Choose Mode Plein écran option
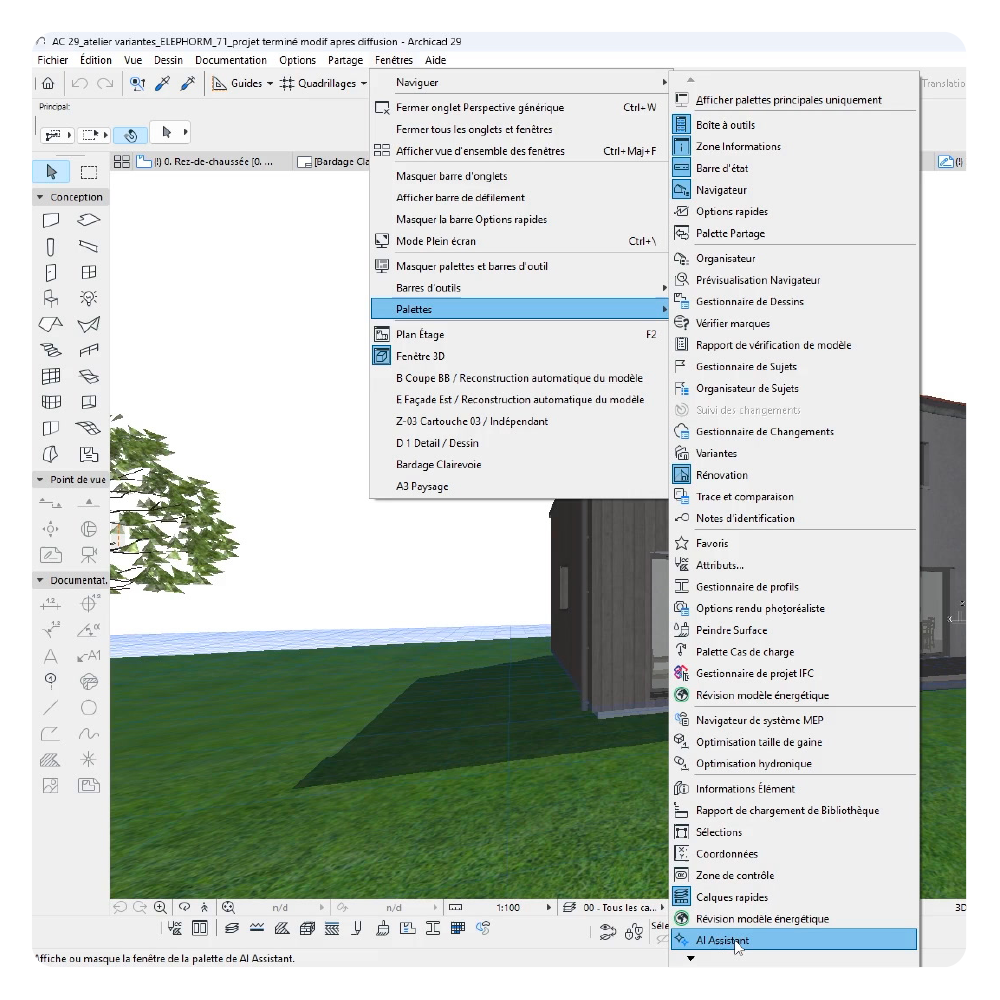Image resolution: width=1000 pixels, height=1000 pixels. tap(435, 241)
